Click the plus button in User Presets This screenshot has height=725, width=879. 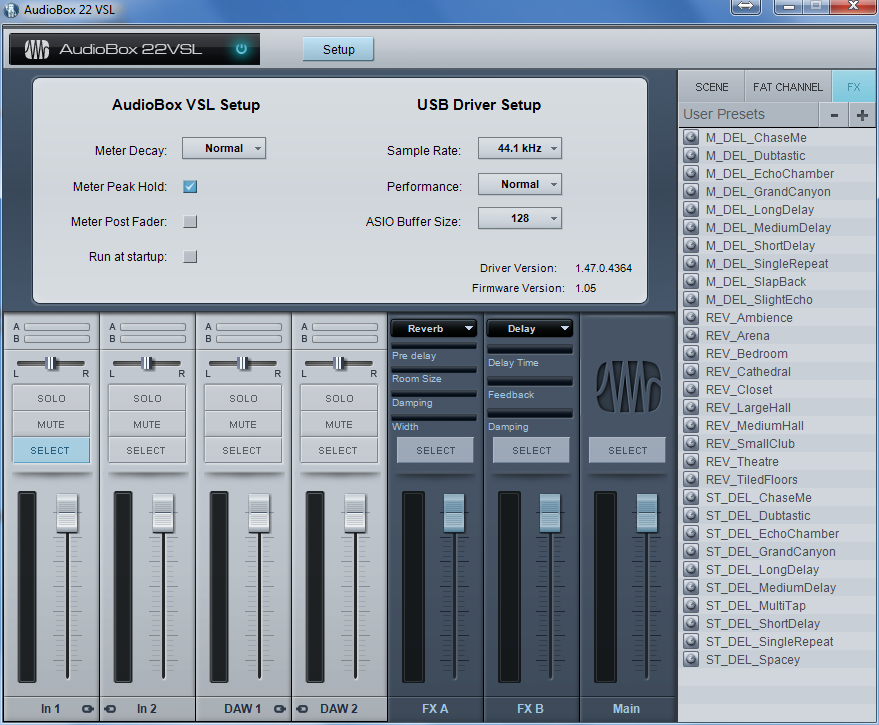point(862,115)
